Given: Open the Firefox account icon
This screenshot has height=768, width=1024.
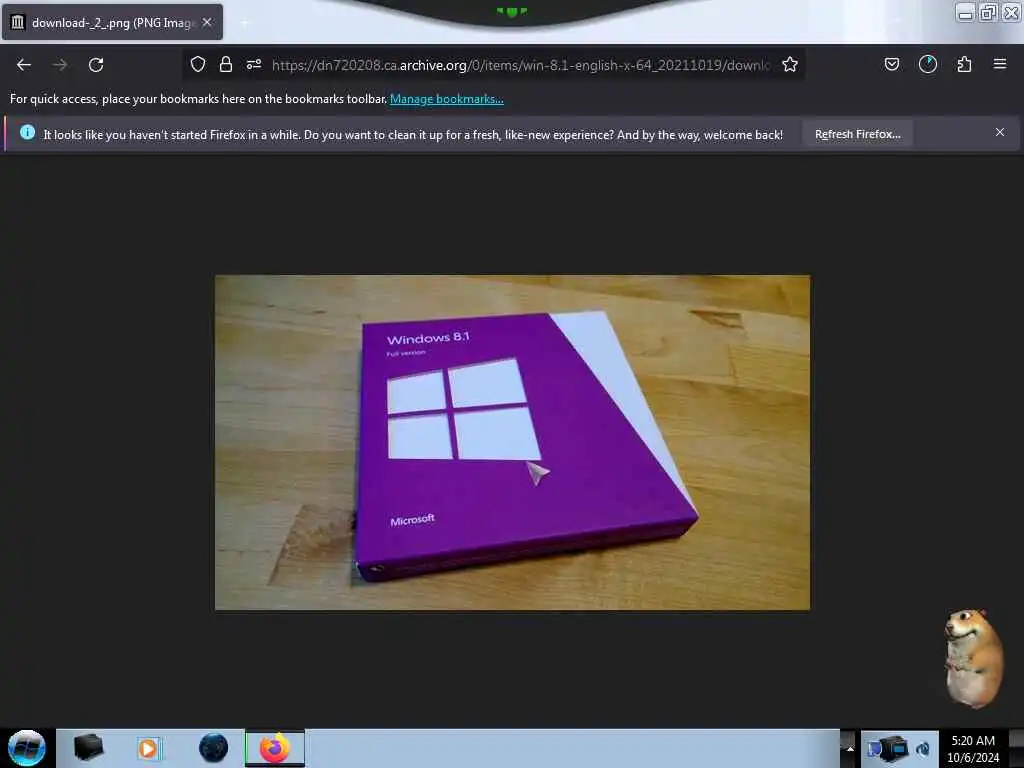Looking at the screenshot, I should [928, 64].
